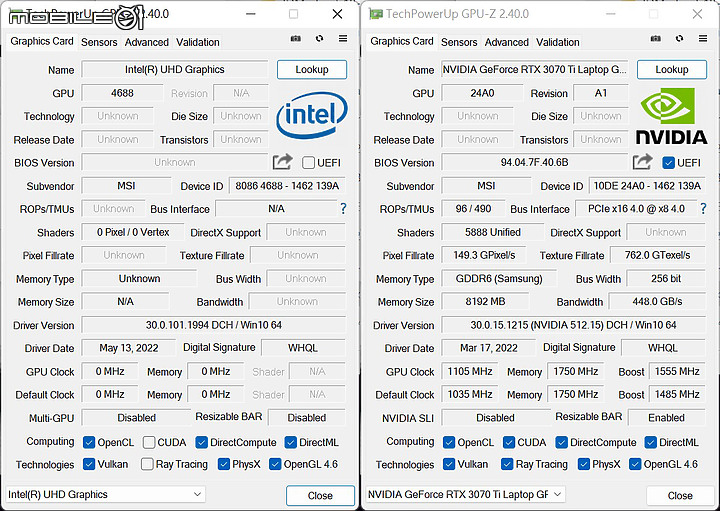The image size is (720, 511).
Task: Click Memory Size value 8192 MB
Action: (485, 302)
